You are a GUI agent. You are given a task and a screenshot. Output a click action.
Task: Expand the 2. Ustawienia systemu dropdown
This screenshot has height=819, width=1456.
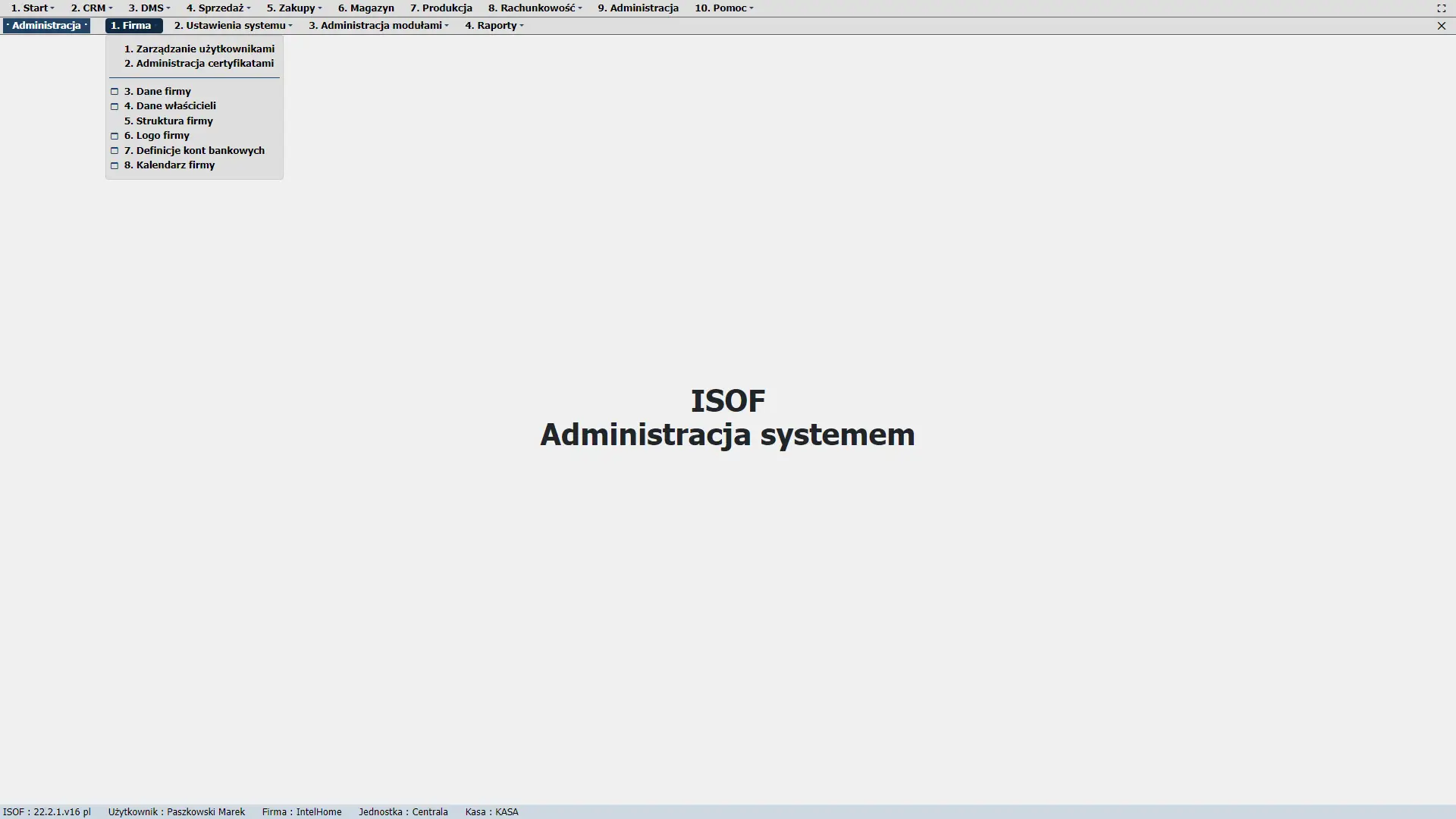click(x=233, y=26)
